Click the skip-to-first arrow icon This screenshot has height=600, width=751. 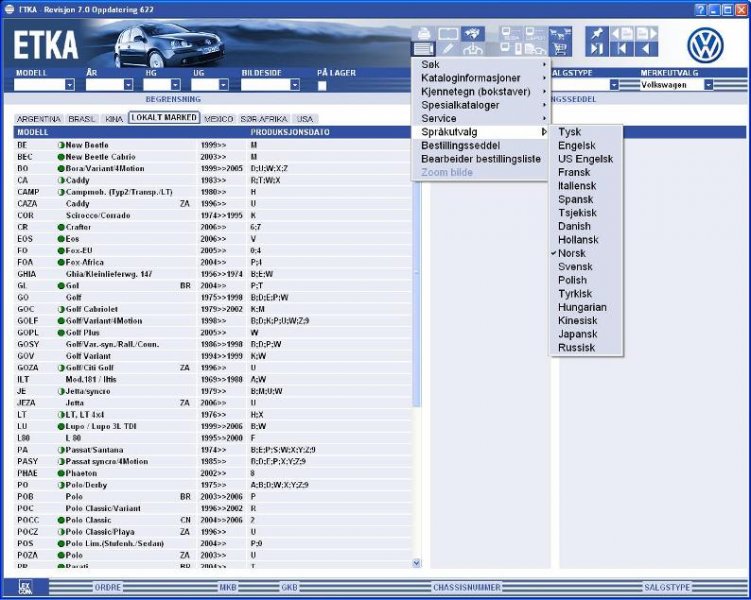point(621,48)
